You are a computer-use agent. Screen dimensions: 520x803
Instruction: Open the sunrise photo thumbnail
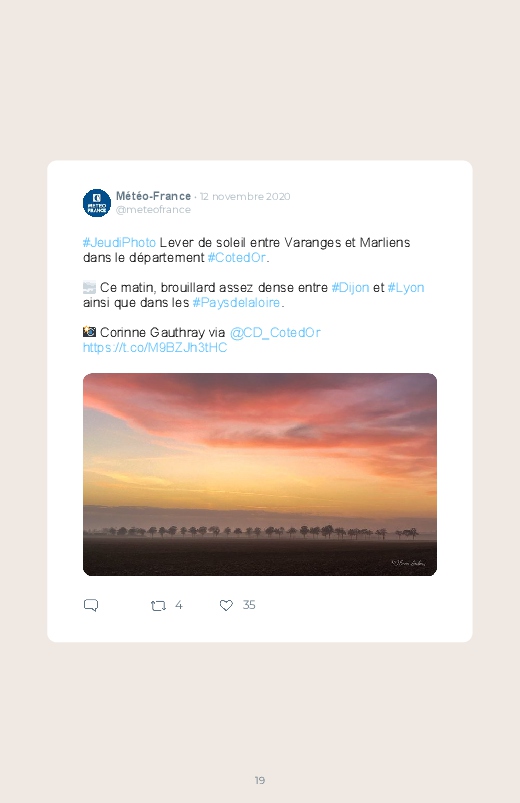coord(260,474)
